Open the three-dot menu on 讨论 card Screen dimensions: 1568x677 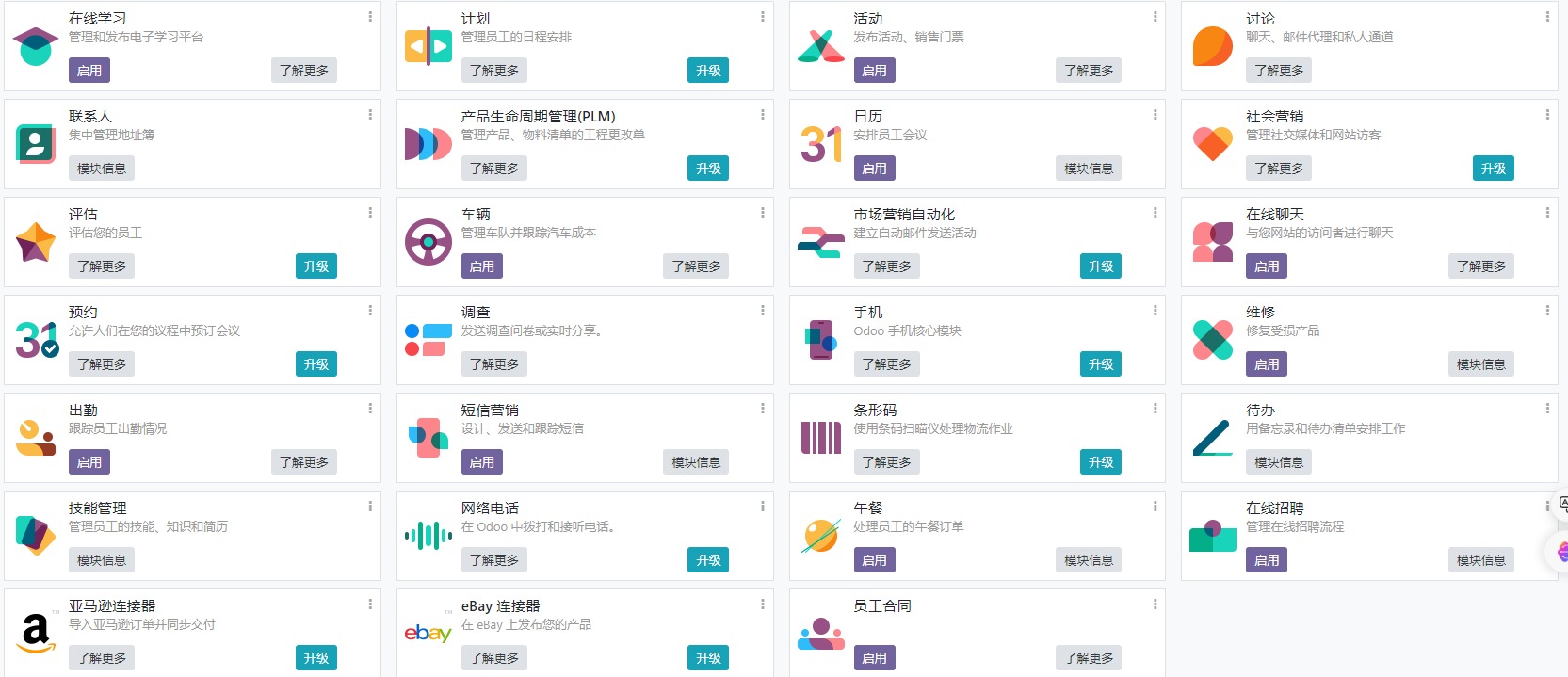click(x=1547, y=17)
